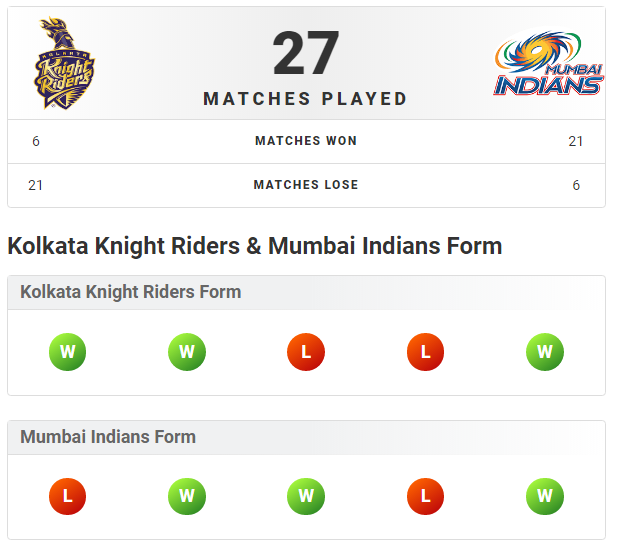
Task: Click the Mumbai Indians team logo
Action: tap(549, 65)
